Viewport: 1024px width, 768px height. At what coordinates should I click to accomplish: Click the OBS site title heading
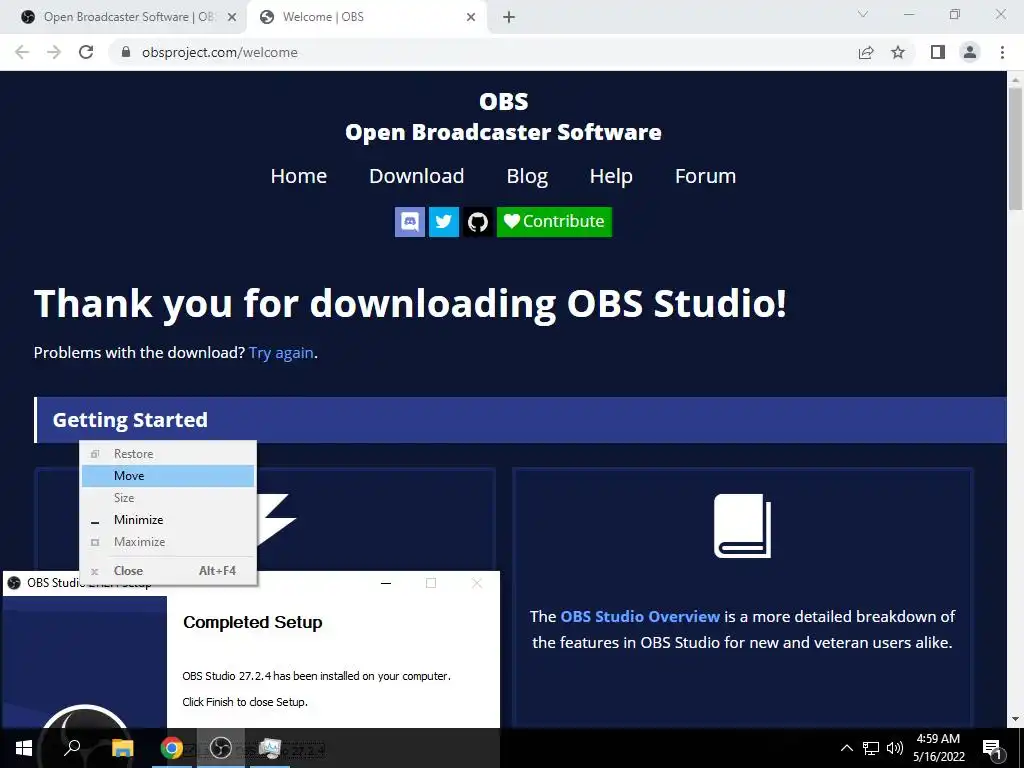pos(504,101)
